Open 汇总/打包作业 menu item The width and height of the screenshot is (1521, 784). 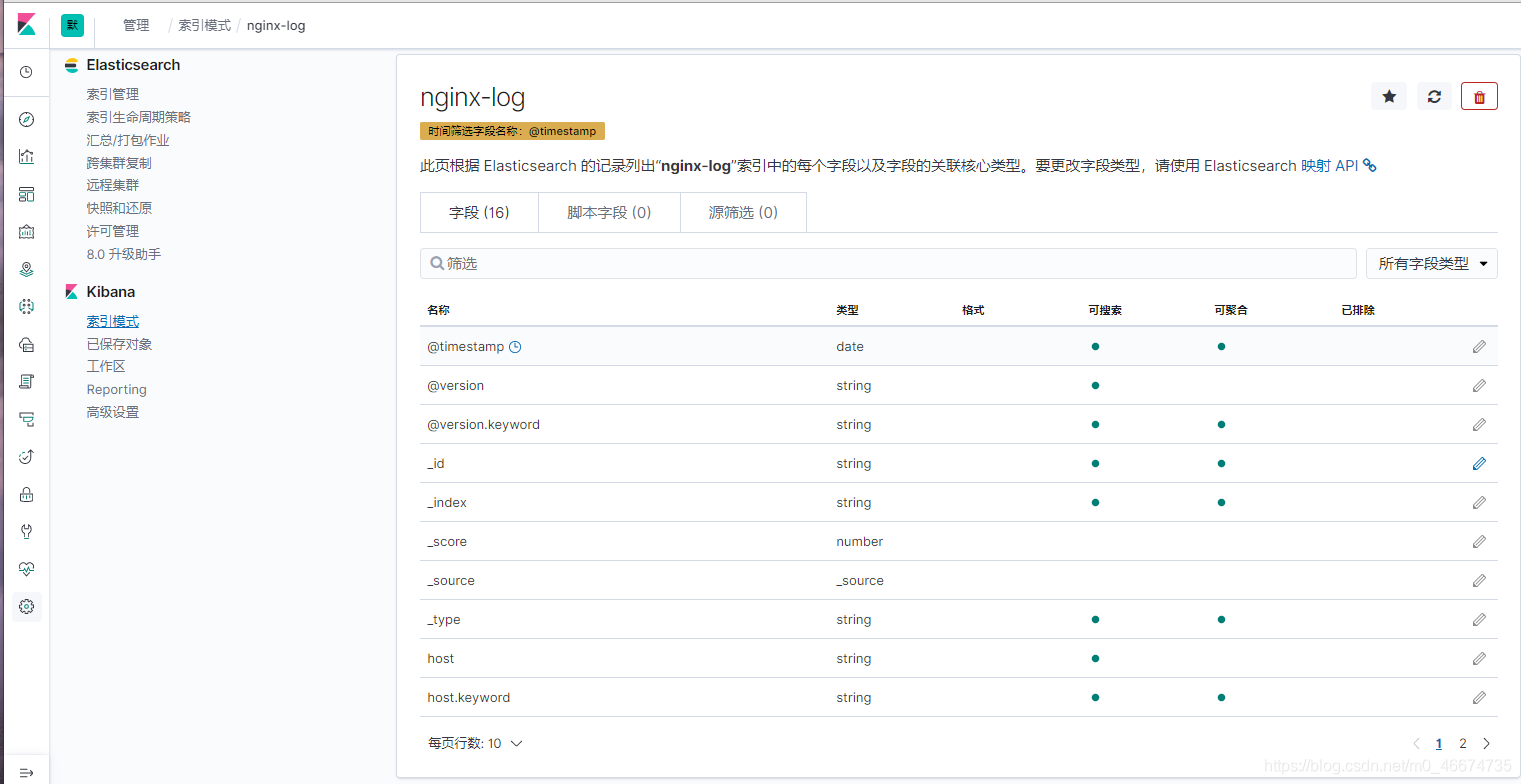[x=128, y=140]
